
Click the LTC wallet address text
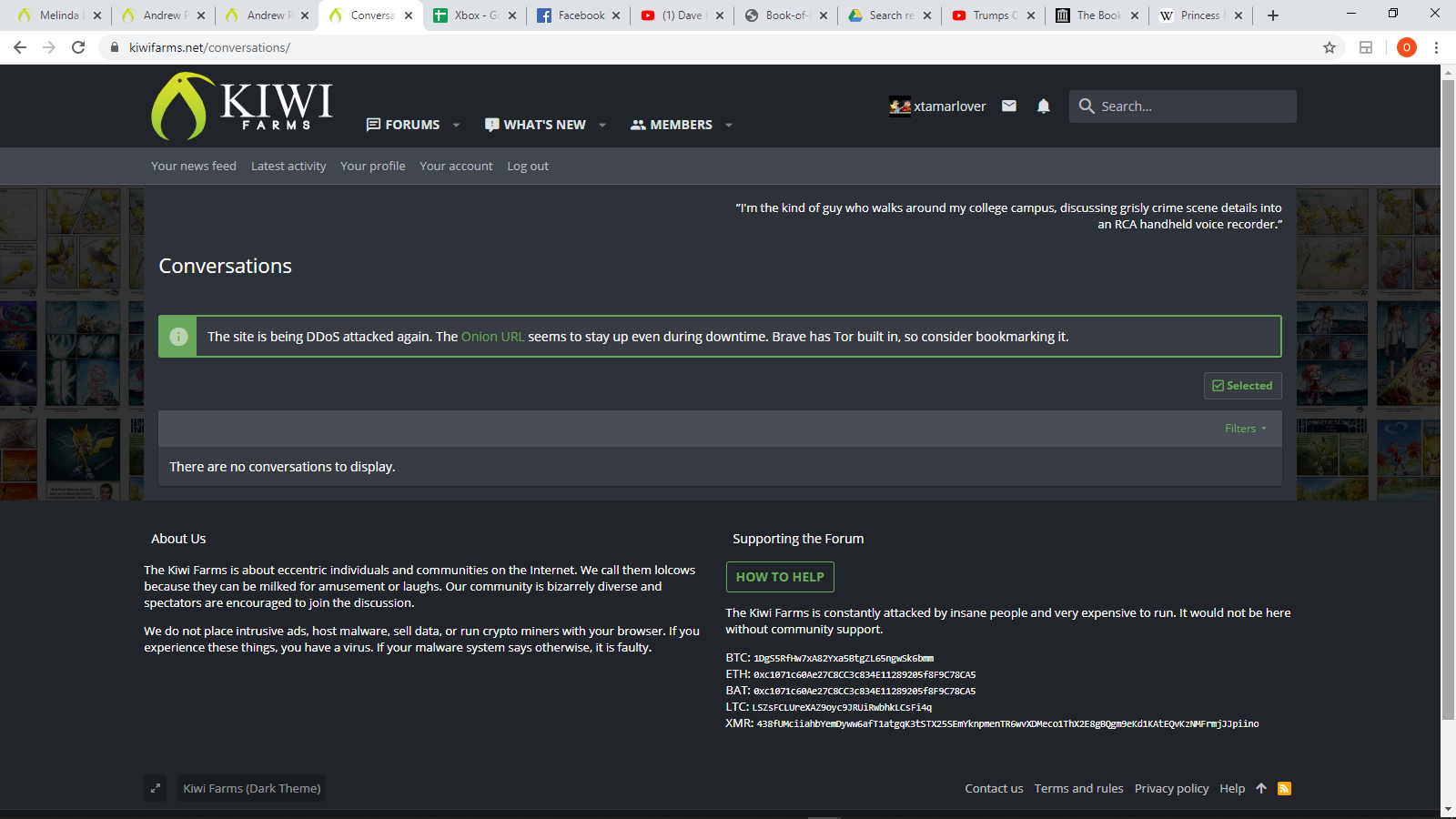(842, 707)
